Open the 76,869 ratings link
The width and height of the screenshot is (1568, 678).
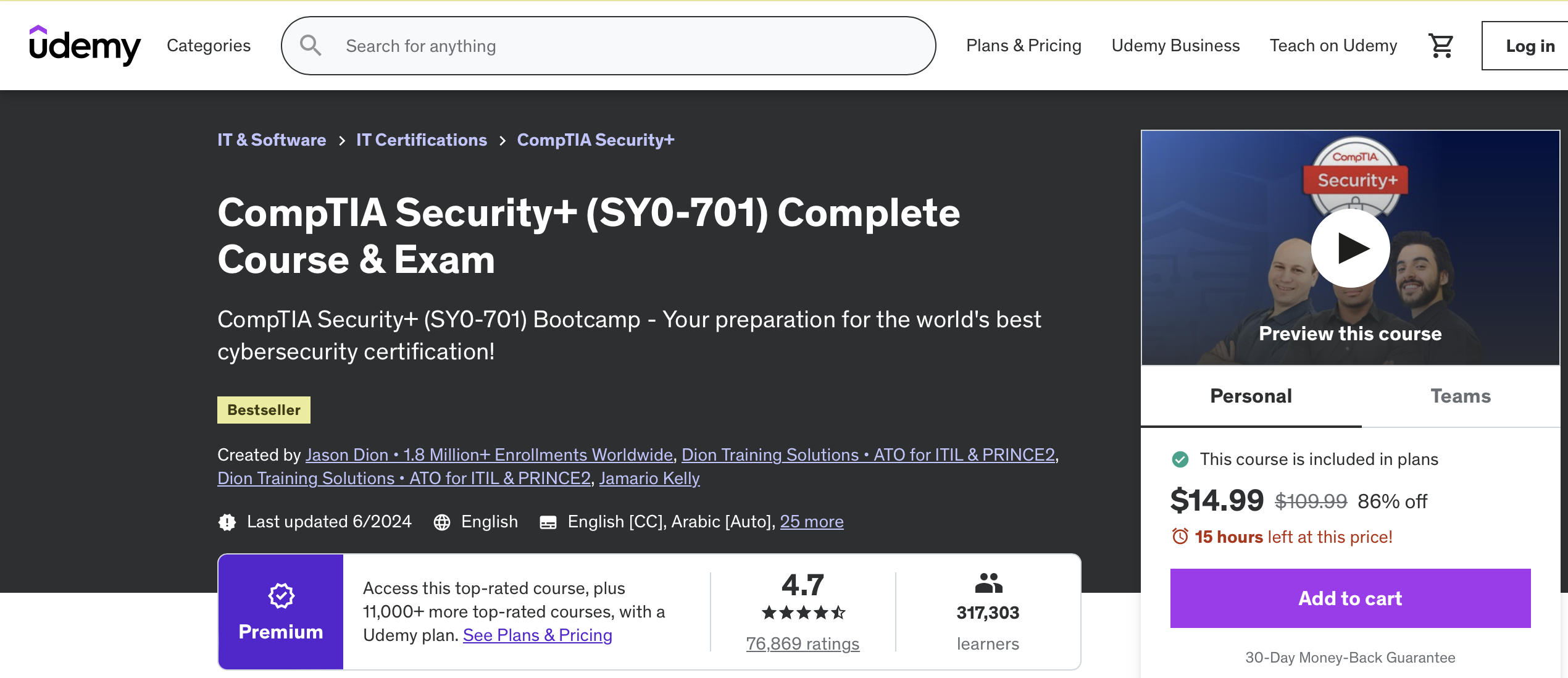point(802,643)
